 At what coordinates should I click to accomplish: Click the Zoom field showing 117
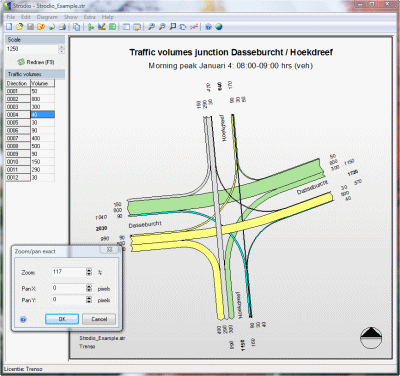click(x=69, y=272)
